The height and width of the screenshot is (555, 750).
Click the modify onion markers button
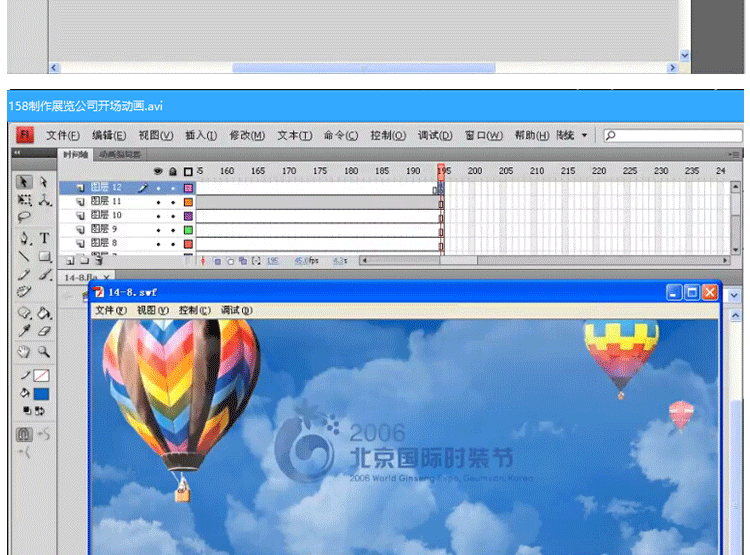(256, 261)
